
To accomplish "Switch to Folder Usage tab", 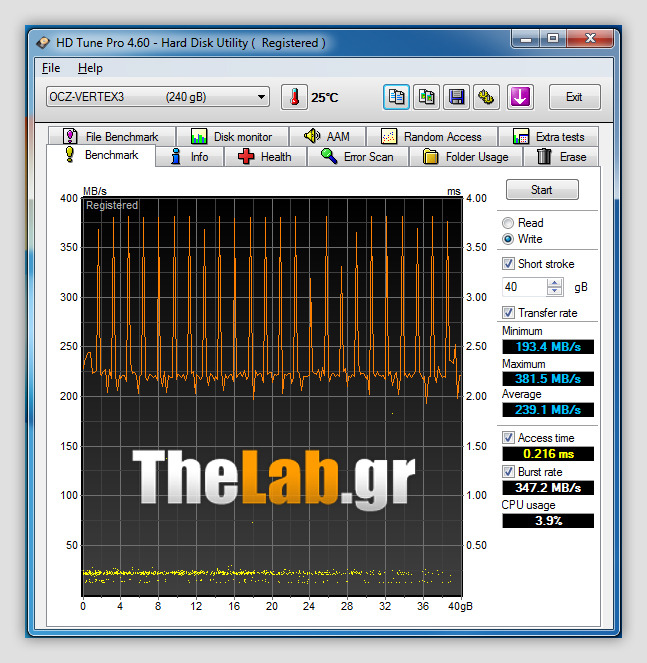I will coord(466,157).
